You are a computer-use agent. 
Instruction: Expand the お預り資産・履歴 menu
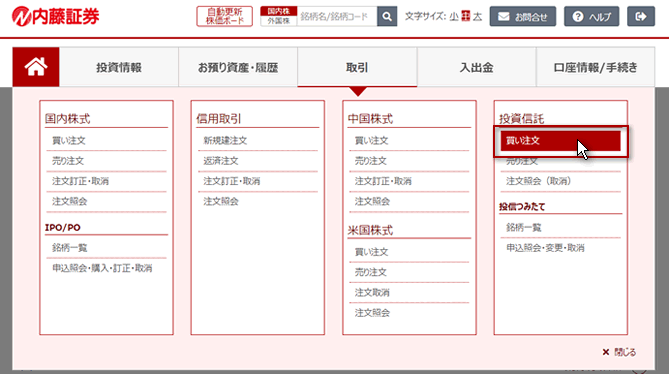click(x=238, y=67)
